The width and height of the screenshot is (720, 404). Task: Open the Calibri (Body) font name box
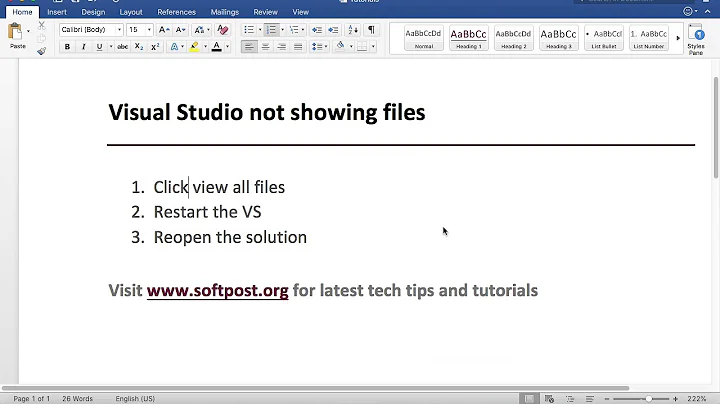tap(91, 30)
